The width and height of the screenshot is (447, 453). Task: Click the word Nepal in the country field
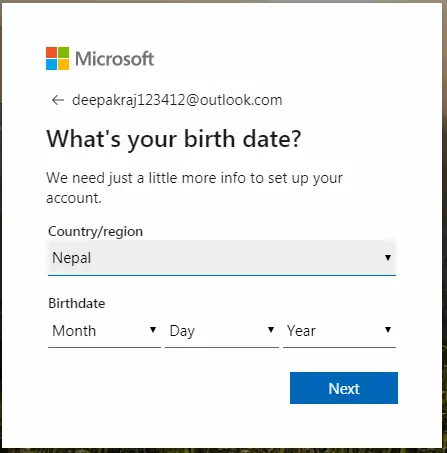pyautogui.click(x=71, y=258)
